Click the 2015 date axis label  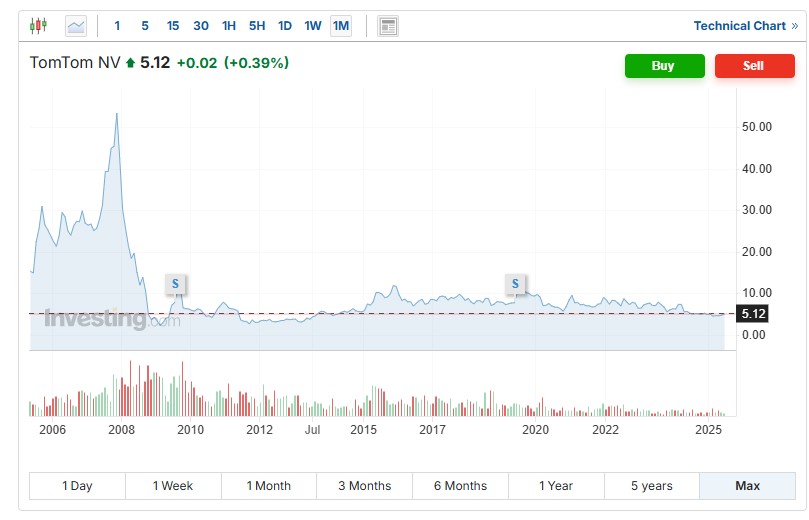363,430
